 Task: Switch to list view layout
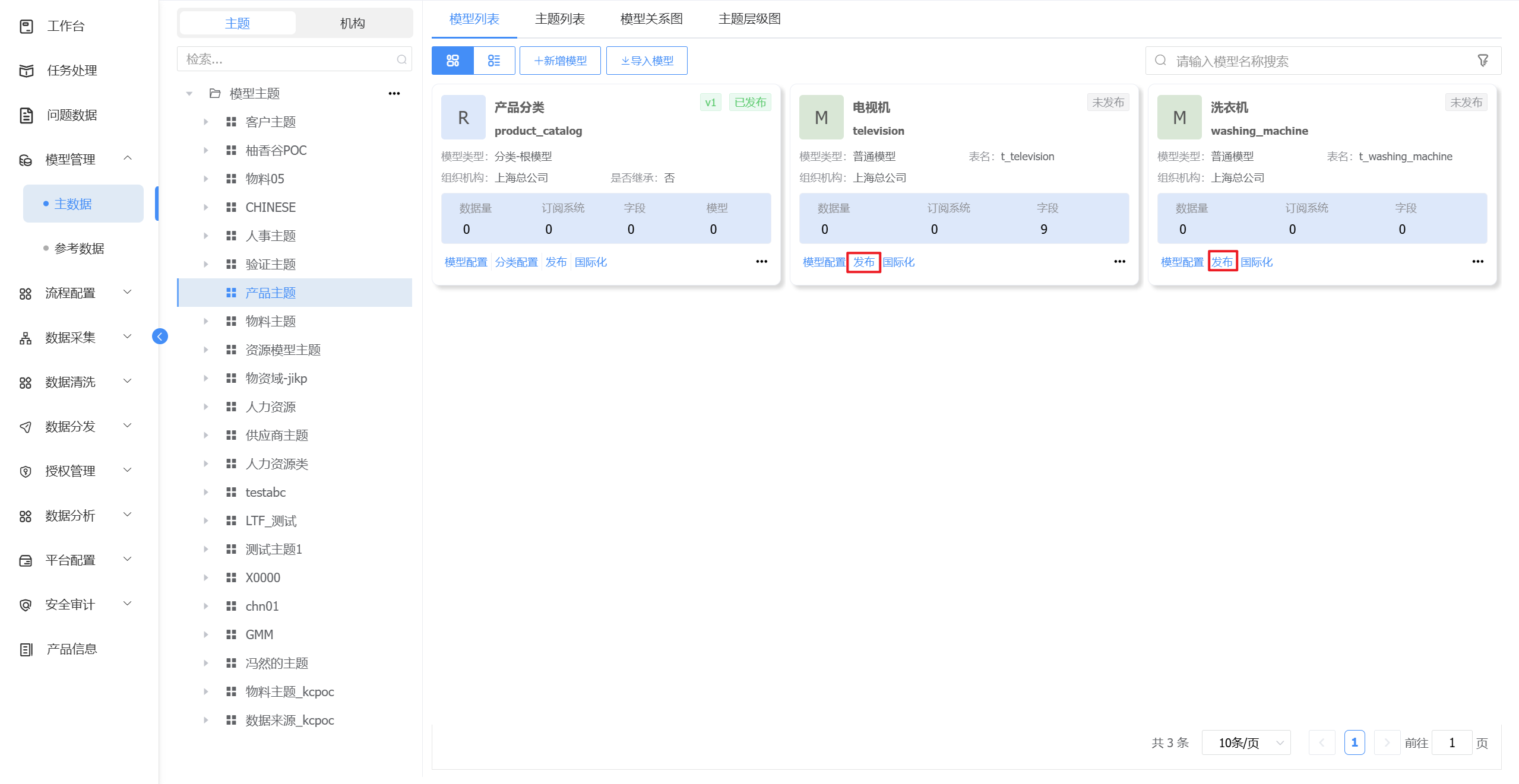(x=494, y=61)
